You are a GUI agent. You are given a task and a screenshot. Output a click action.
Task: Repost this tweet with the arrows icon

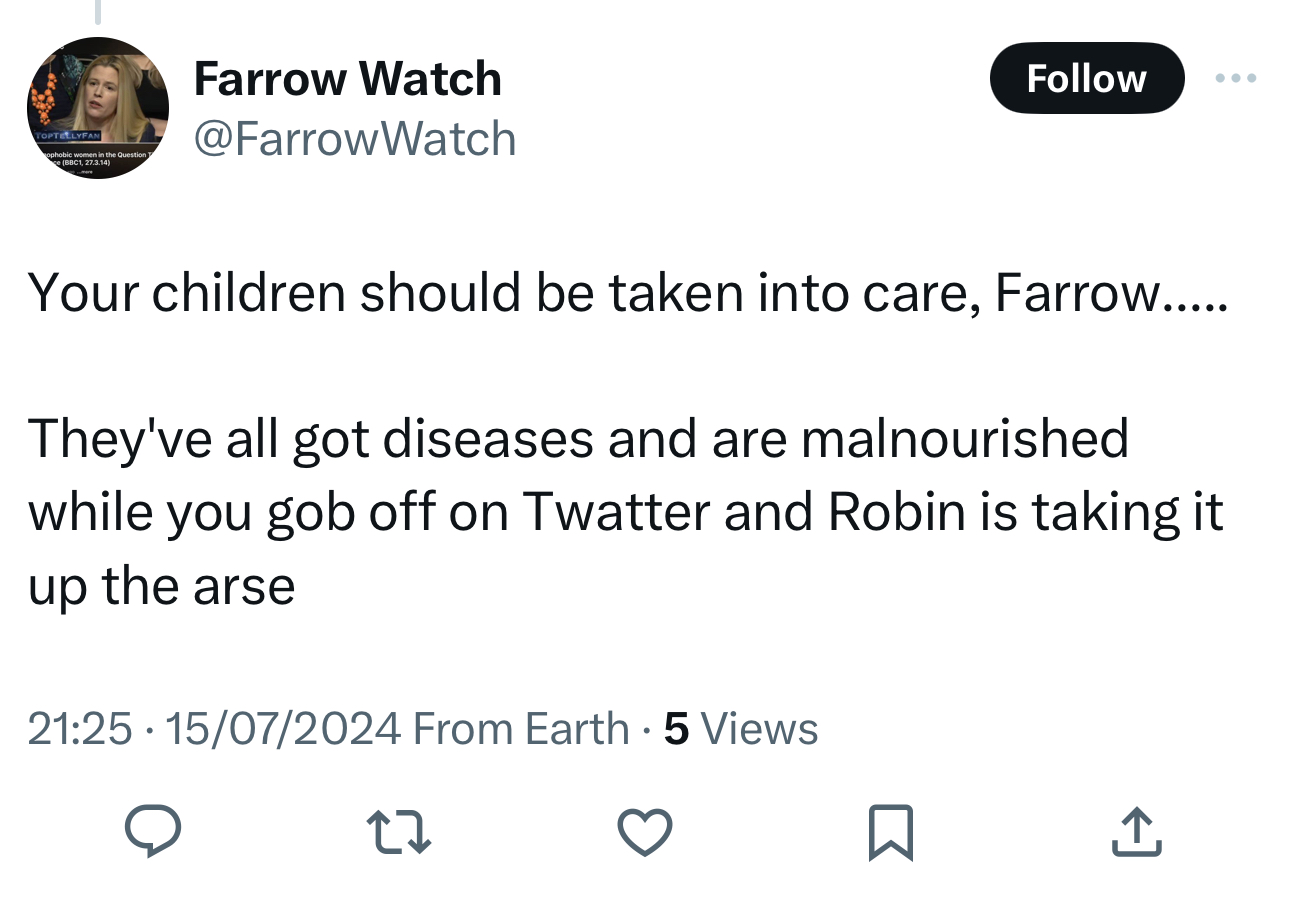click(x=398, y=832)
